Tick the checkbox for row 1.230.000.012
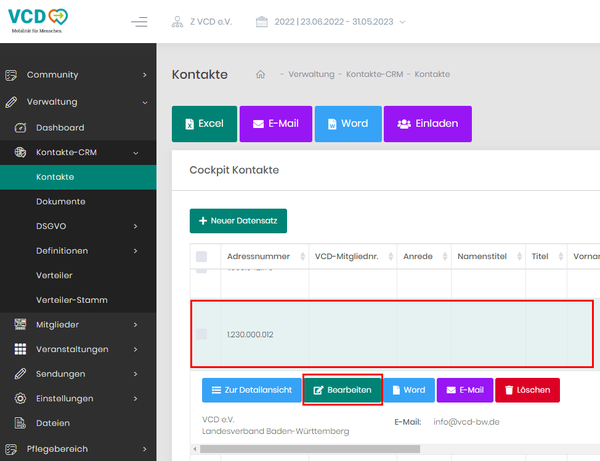This screenshot has width=600, height=461. (201, 334)
